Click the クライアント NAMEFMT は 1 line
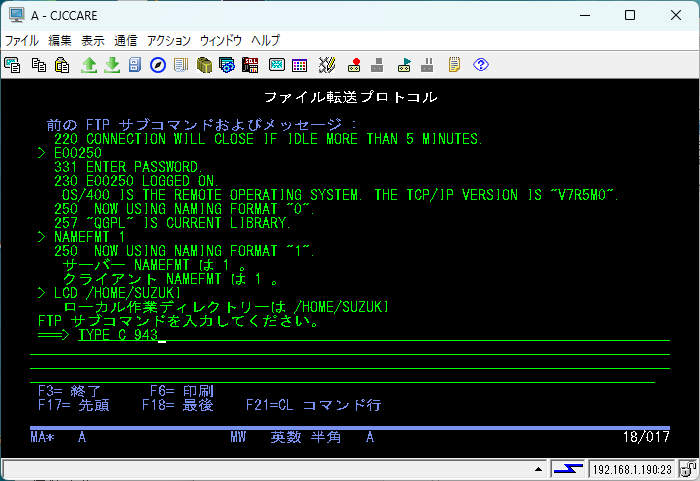This screenshot has height=481, width=700. pyautogui.click(x=171, y=279)
